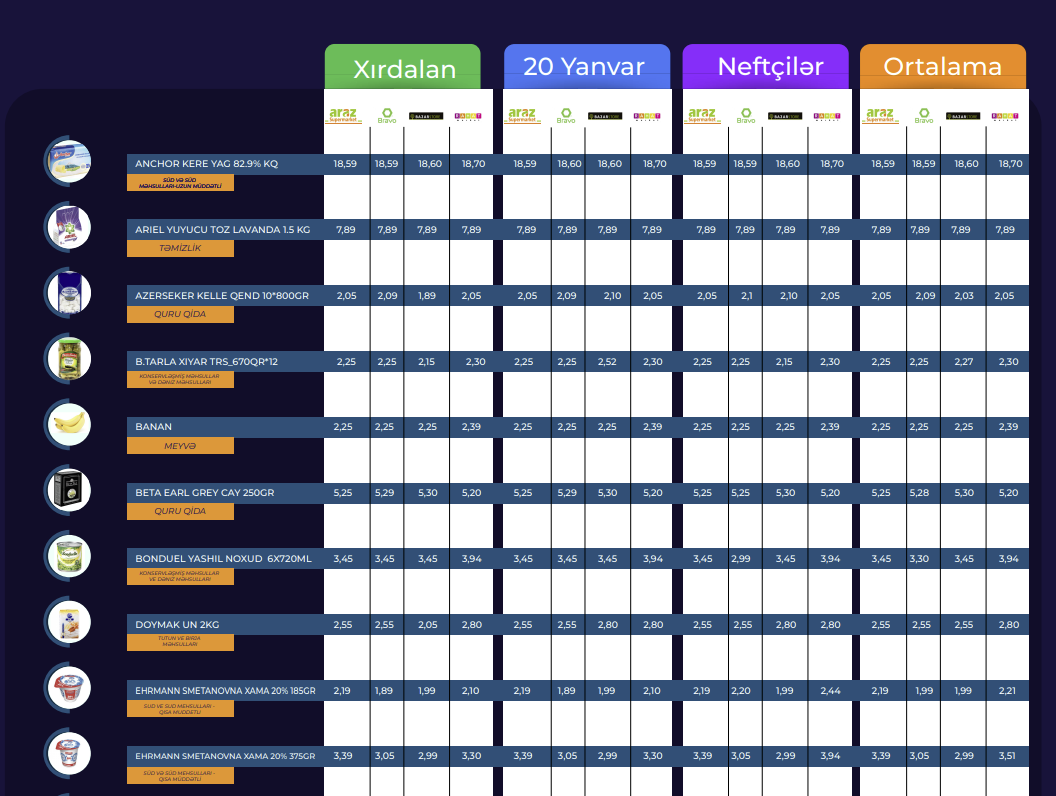Select the Bravo logo under Neftçilər
The height and width of the screenshot is (796, 1056).
746,116
